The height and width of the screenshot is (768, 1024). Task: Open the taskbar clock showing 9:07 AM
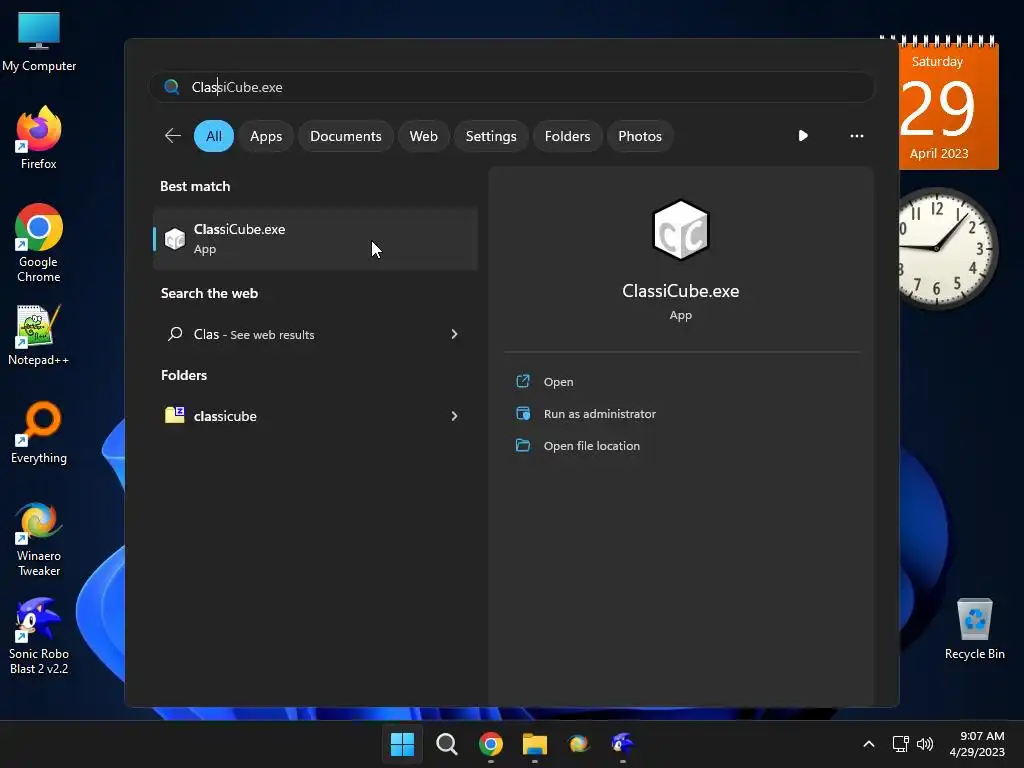(977, 744)
